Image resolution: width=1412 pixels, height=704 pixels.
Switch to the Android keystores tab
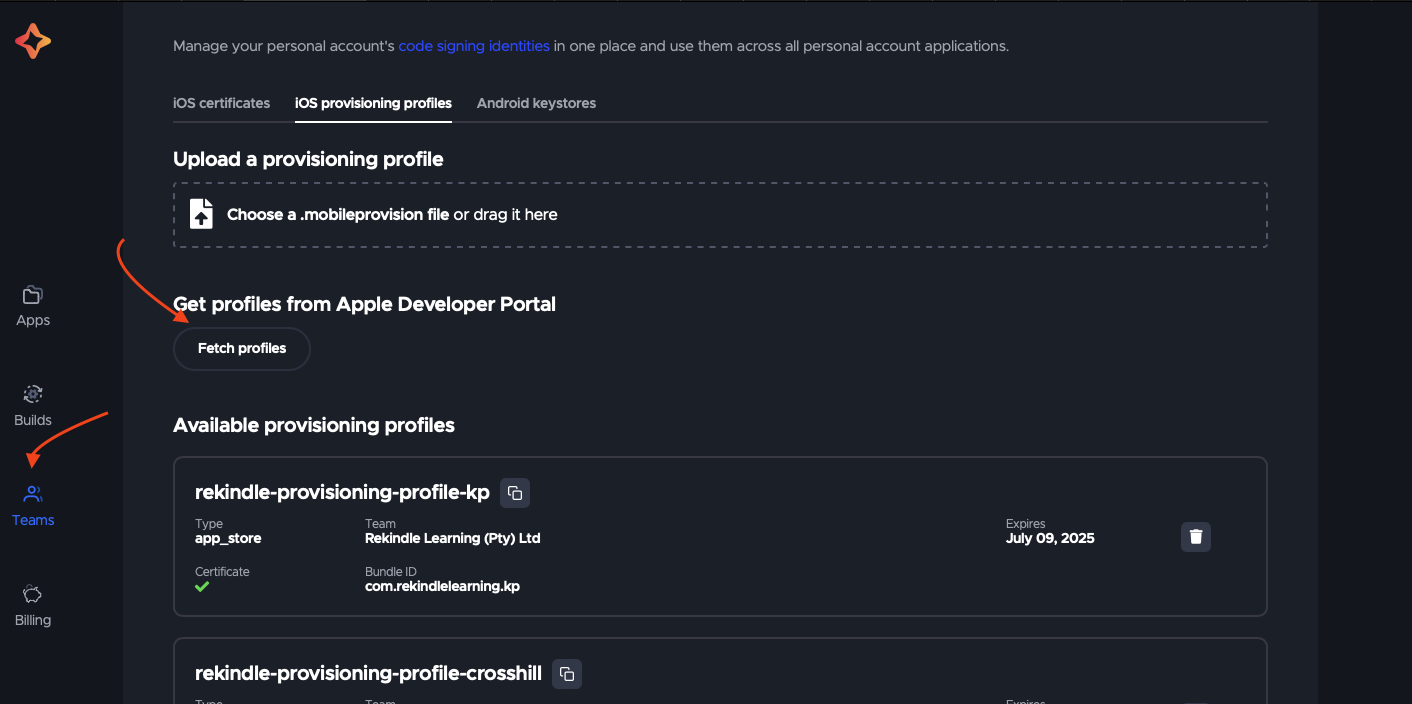click(x=536, y=103)
